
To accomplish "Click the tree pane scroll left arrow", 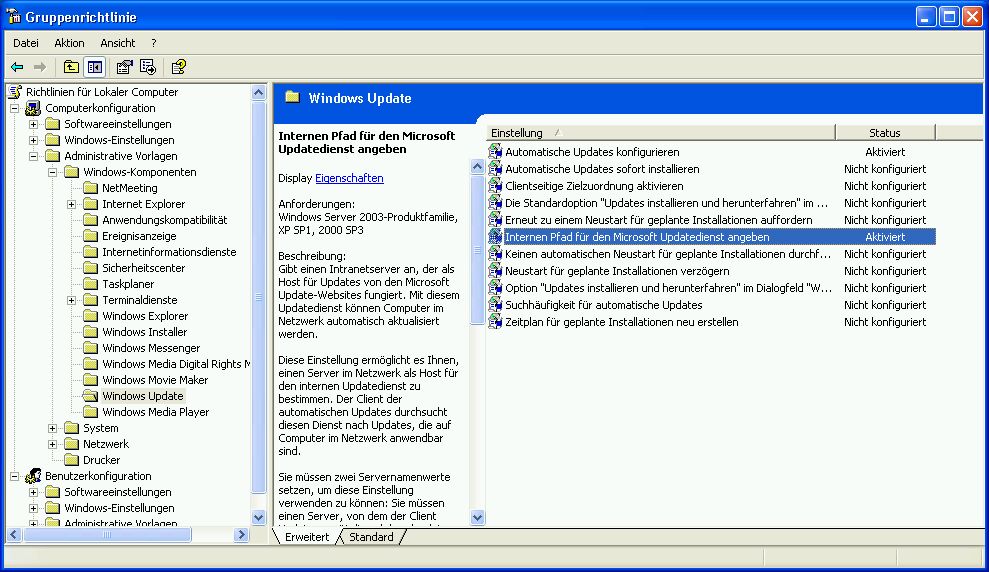I will (x=14, y=535).
